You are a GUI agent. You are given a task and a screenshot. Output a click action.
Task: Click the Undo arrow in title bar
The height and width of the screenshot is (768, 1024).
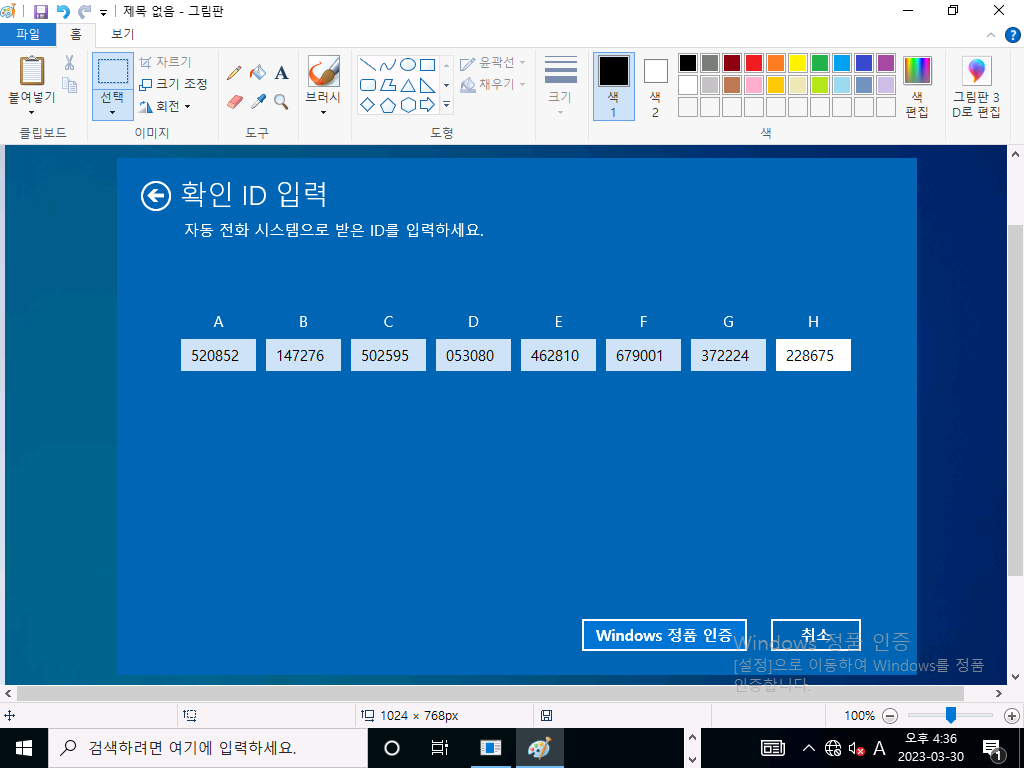[63, 11]
